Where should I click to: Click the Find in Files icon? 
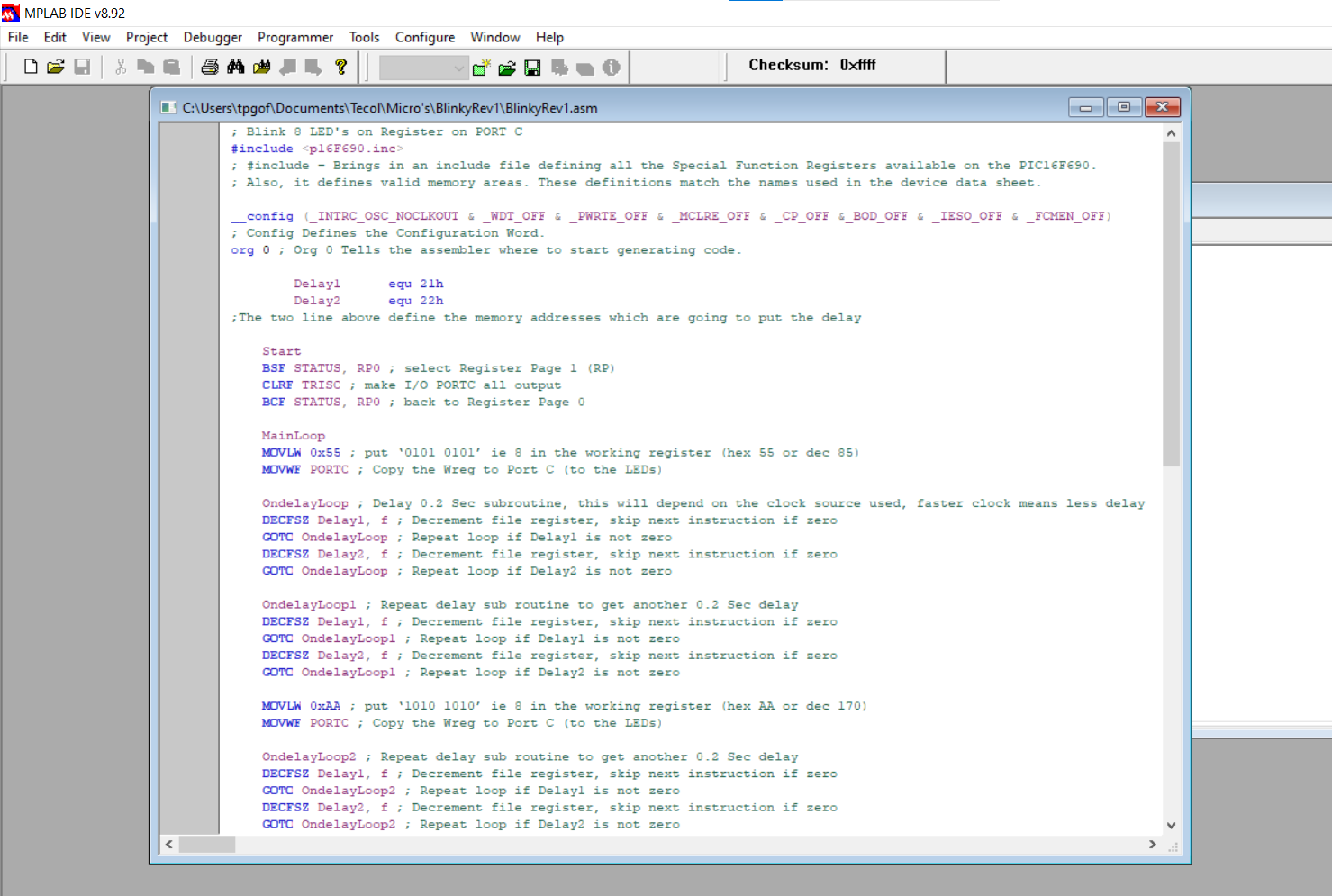tap(262, 67)
